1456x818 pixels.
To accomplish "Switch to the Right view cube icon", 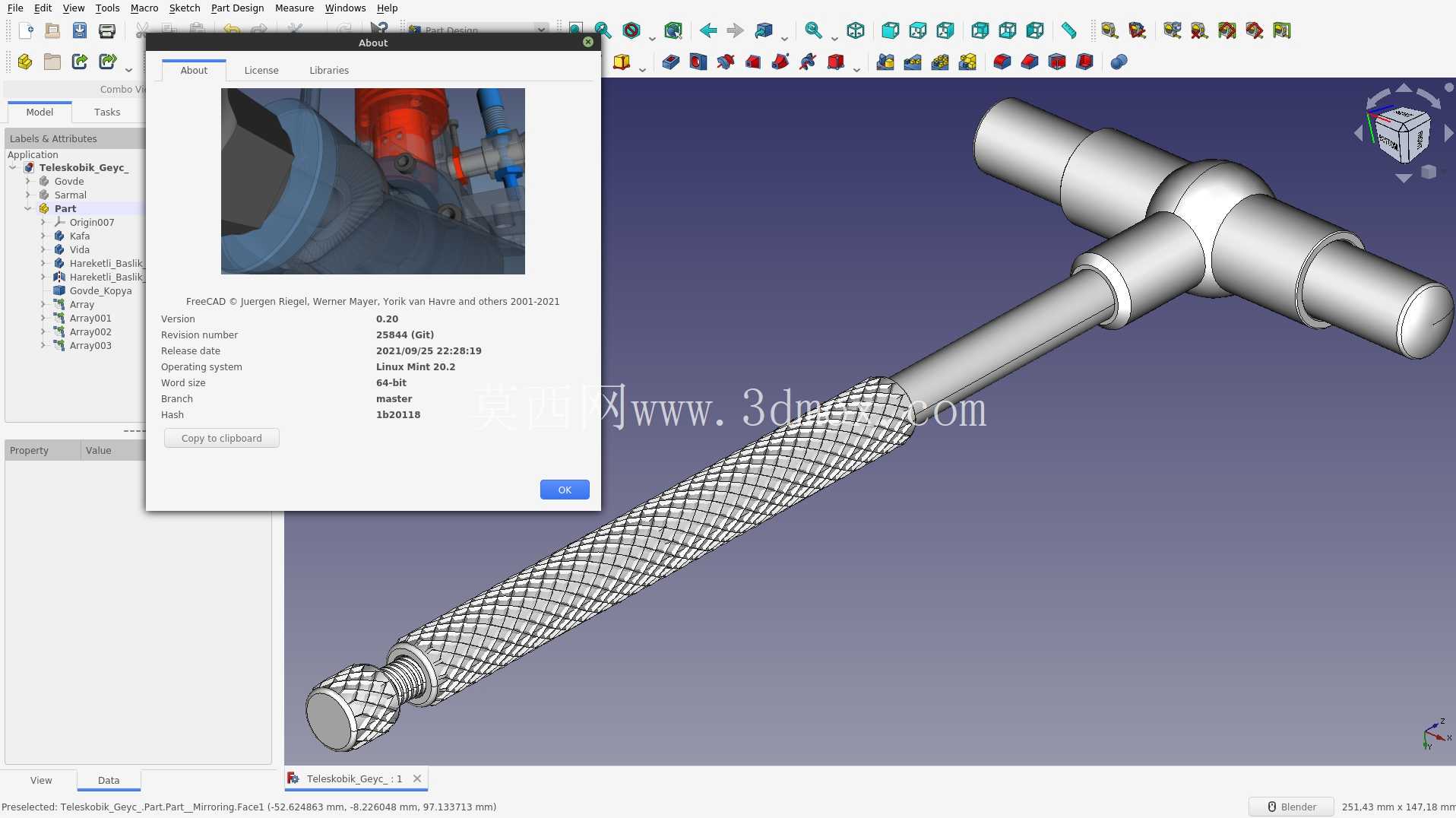I will tap(945, 30).
